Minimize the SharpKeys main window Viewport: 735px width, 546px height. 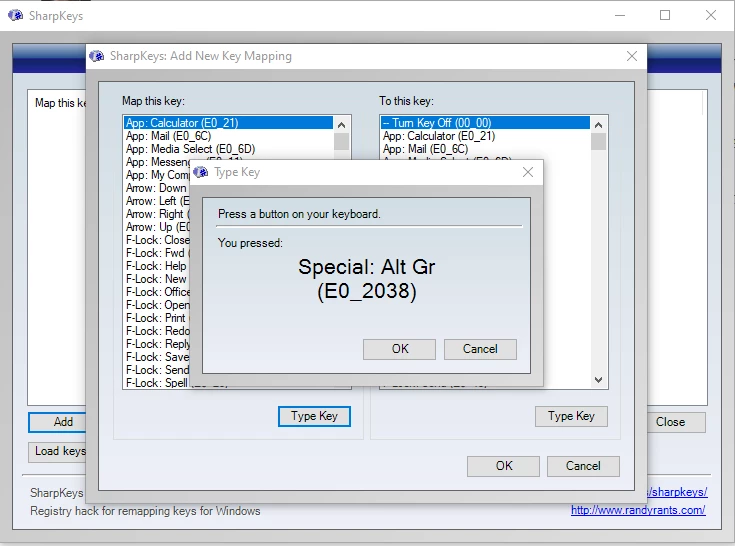620,15
